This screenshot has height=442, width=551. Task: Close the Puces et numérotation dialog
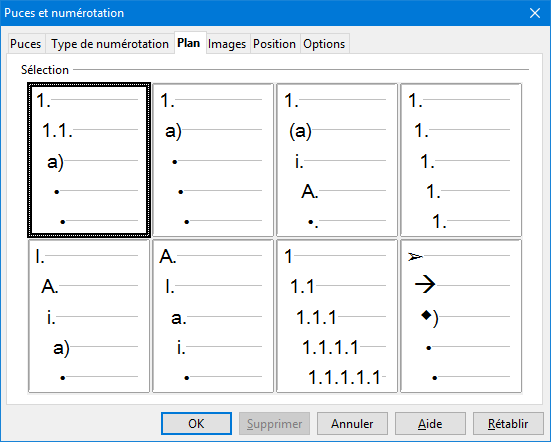[535, 13]
